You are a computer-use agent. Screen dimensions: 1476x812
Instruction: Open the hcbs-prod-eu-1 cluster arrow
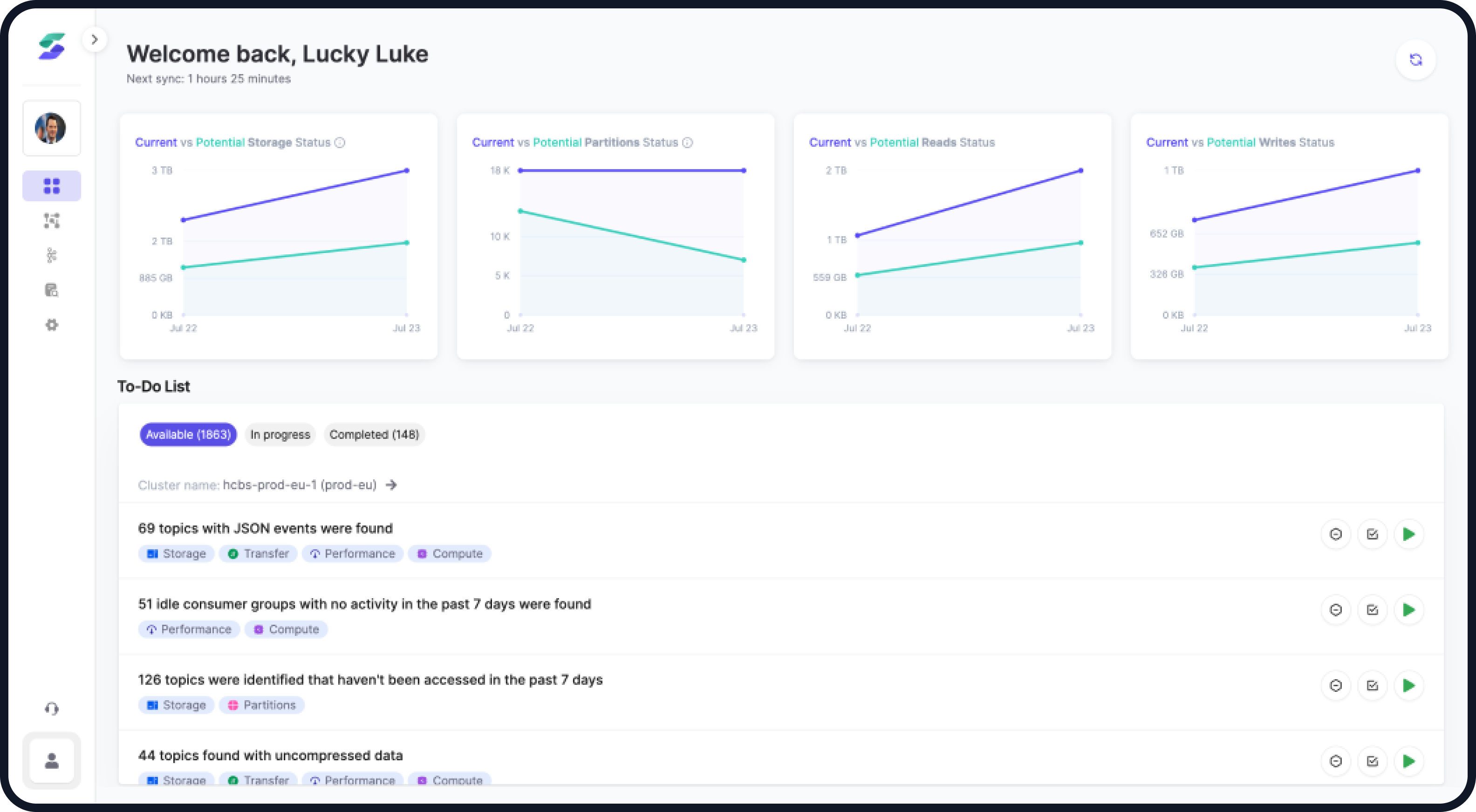click(391, 485)
